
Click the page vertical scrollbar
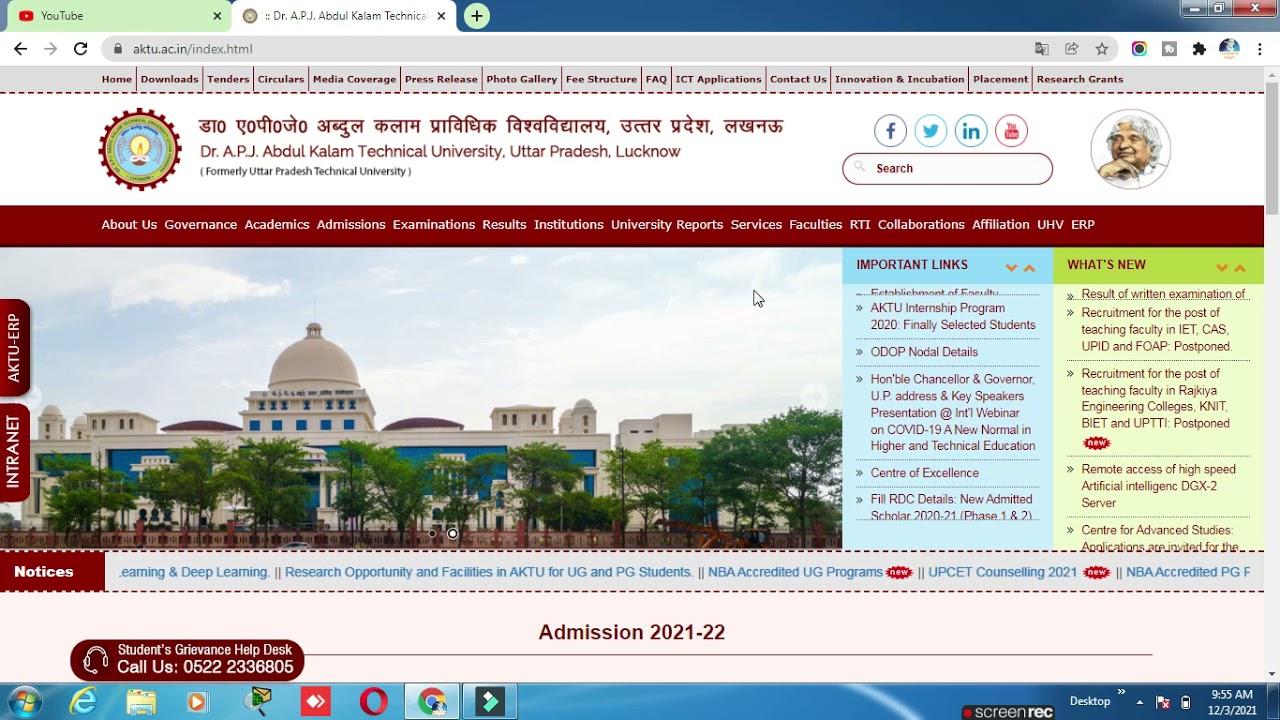click(x=1272, y=148)
